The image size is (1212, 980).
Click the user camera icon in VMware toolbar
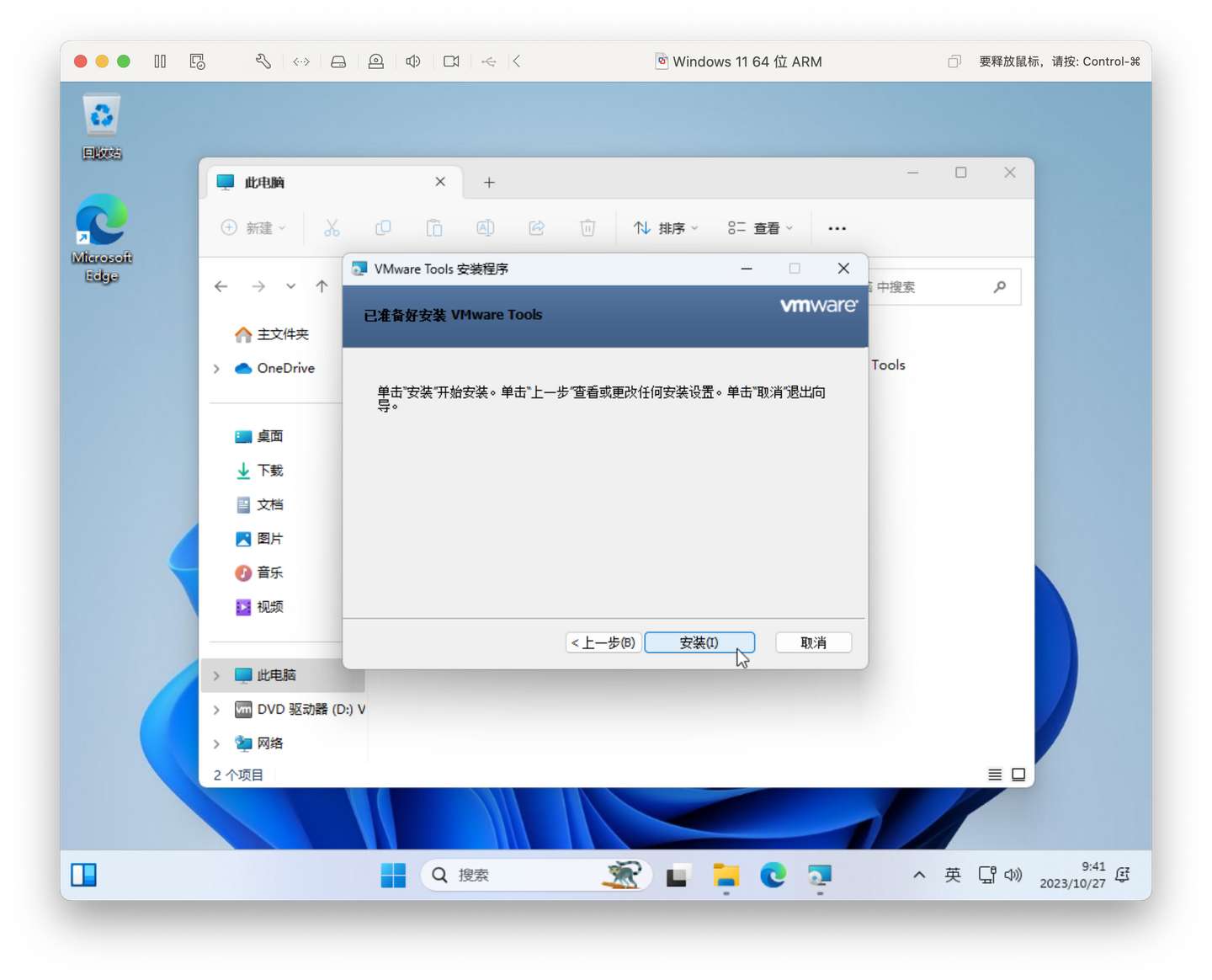(x=376, y=61)
